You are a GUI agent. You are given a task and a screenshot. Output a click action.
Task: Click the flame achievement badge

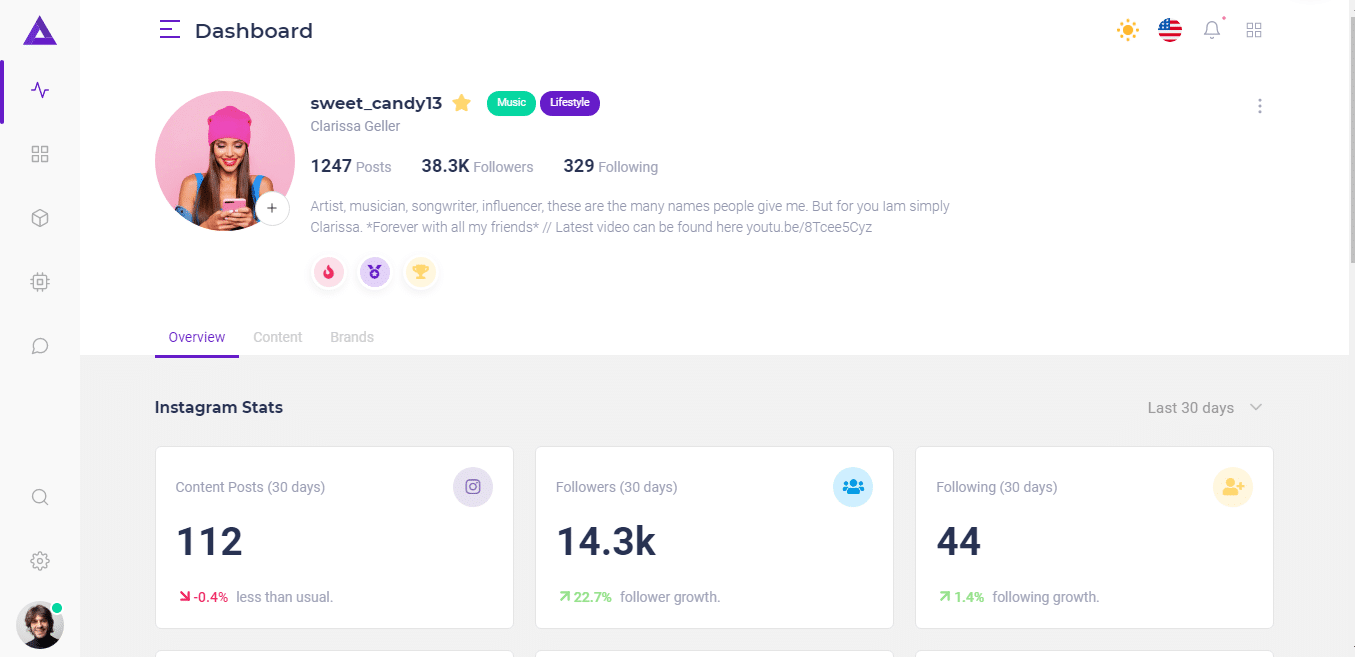[x=328, y=271]
